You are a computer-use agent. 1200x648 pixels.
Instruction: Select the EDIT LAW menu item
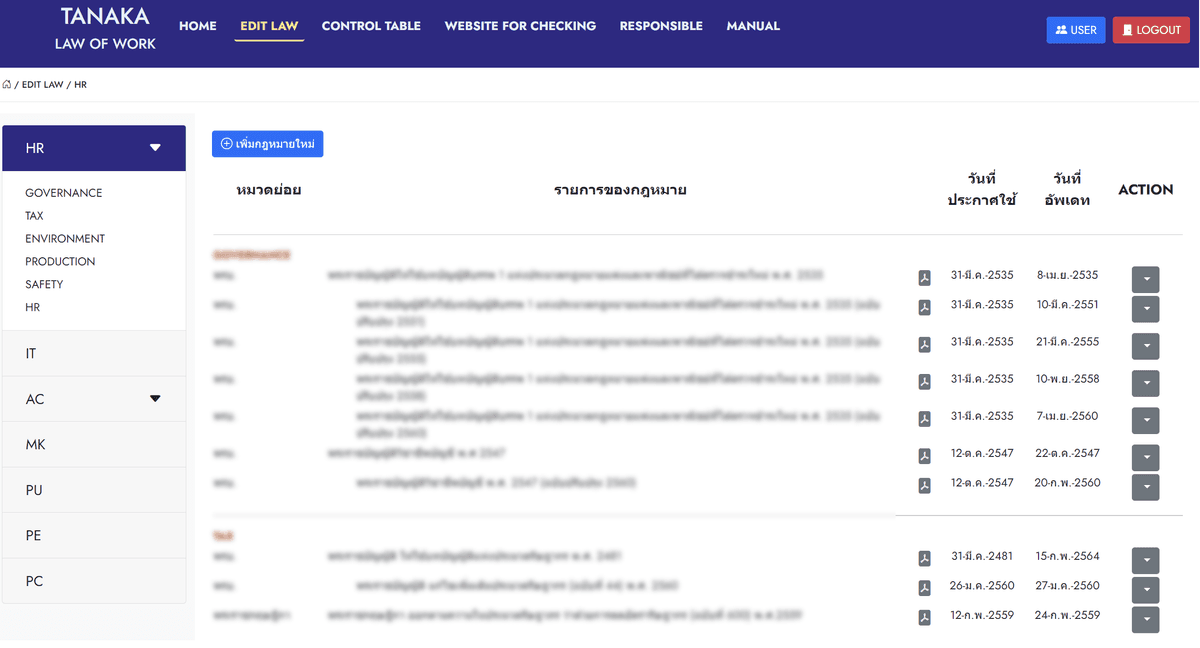tap(269, 26)
